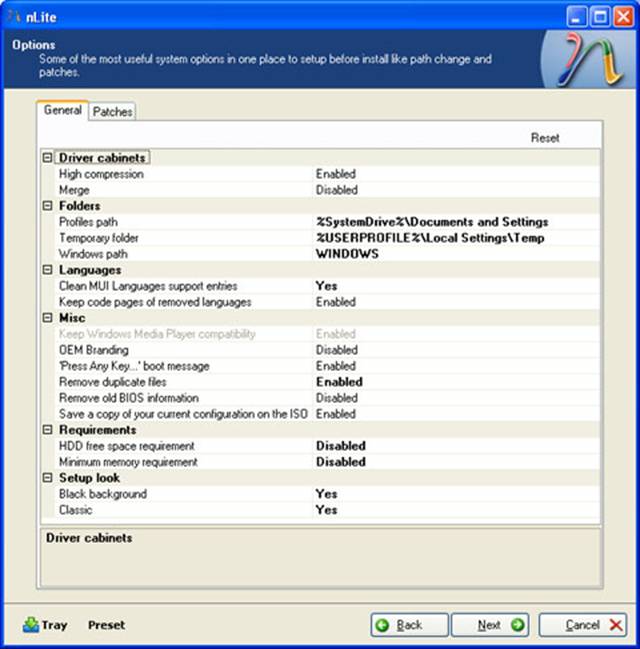Image resolution: width=640 pixels, height=649 pixels.
Task: Collapse the Driver cabinets section
Action: (47, 158)
